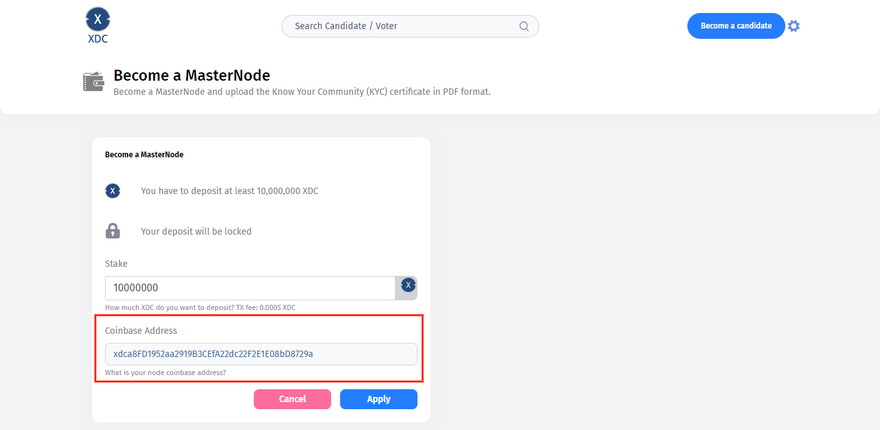Click the XDC icon inside the Stake field
880x430 pixels.
pos(407,286)
